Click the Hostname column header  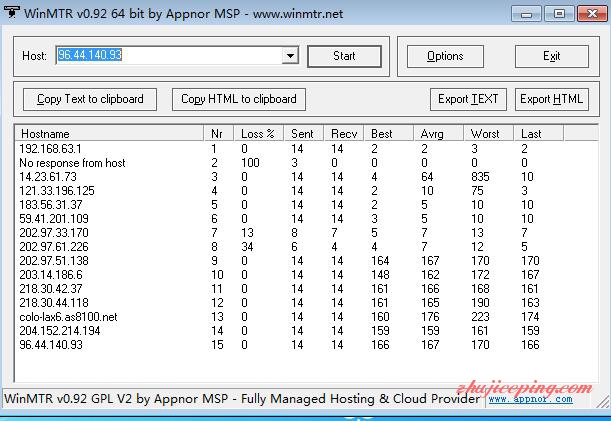point(109,134)
